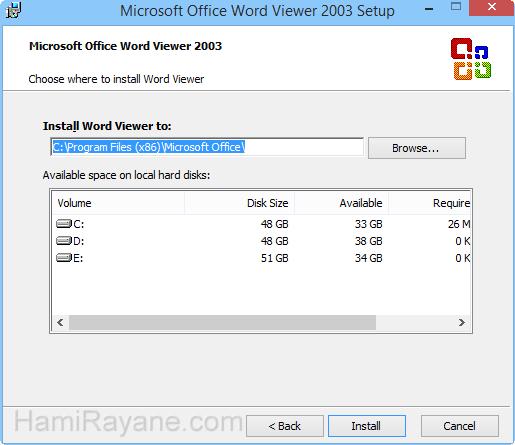Click the 38 GB available value
The image size is (515, 445).
pos(368,241)
